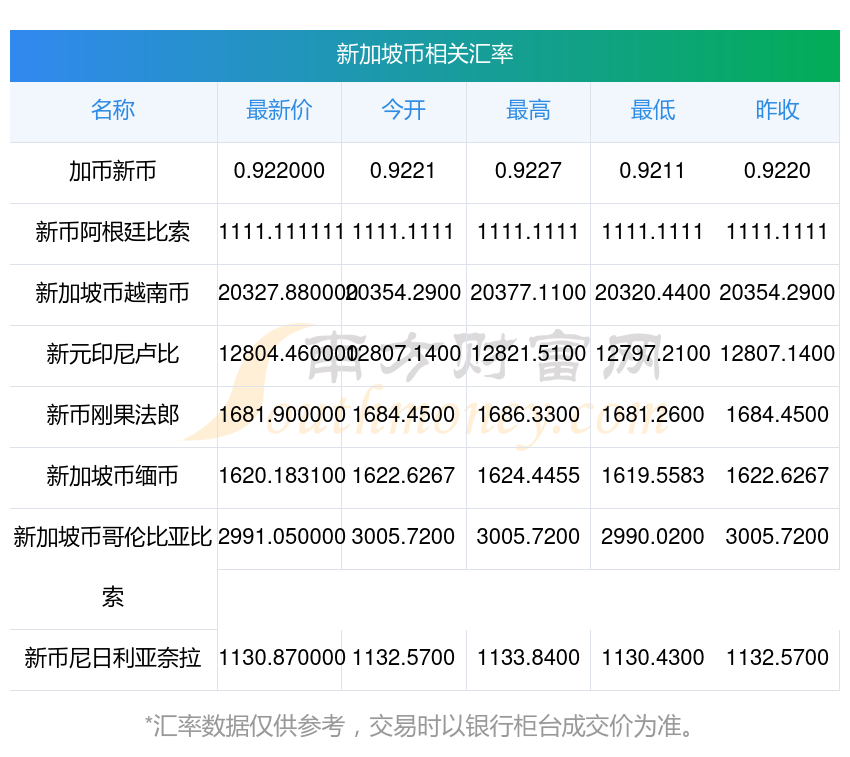
Task: Click the 昨收 column header
Action: pyautogui.click(x=777, y=110)
